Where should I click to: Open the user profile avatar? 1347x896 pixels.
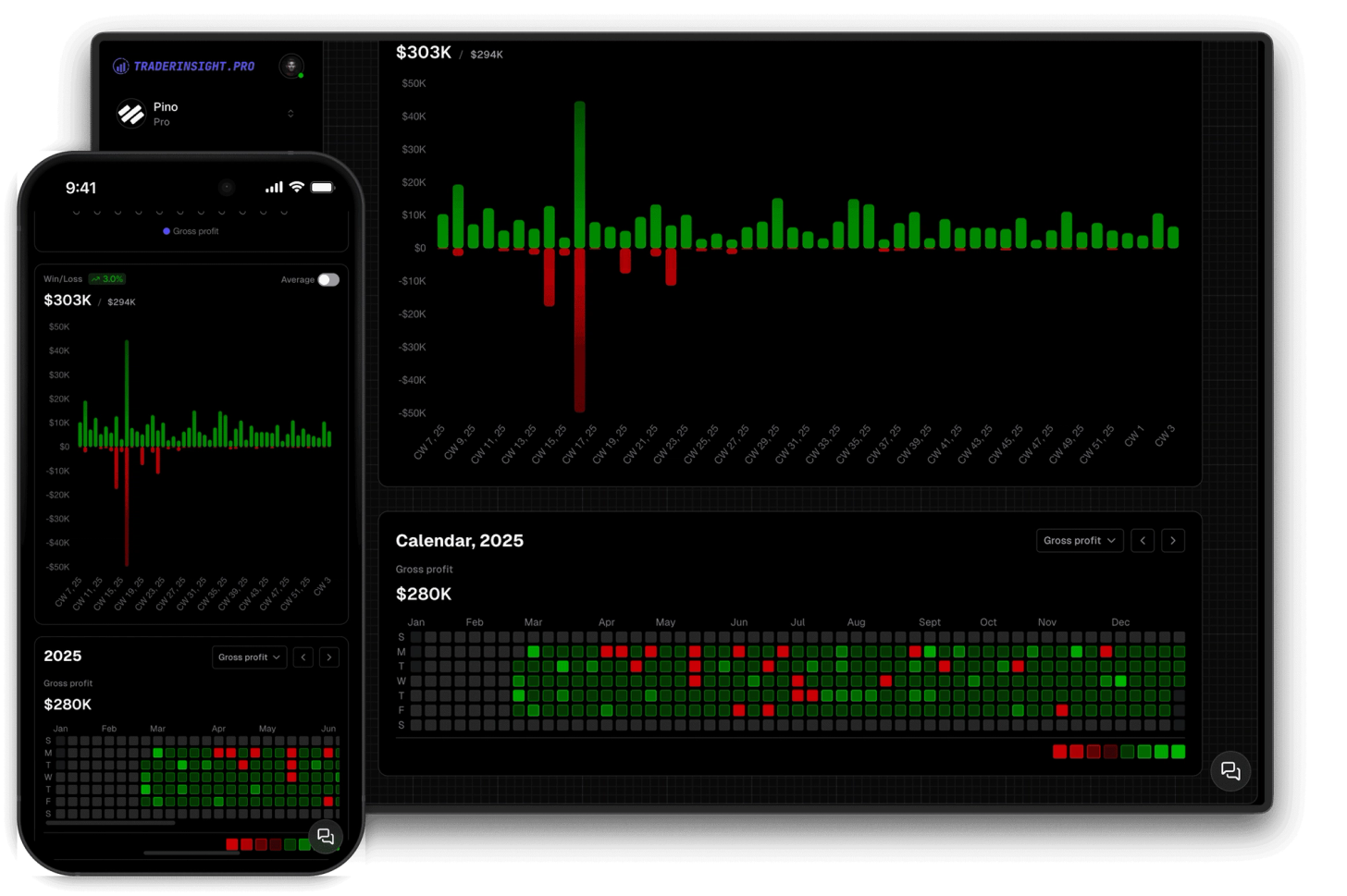click(x=291, y=66)
